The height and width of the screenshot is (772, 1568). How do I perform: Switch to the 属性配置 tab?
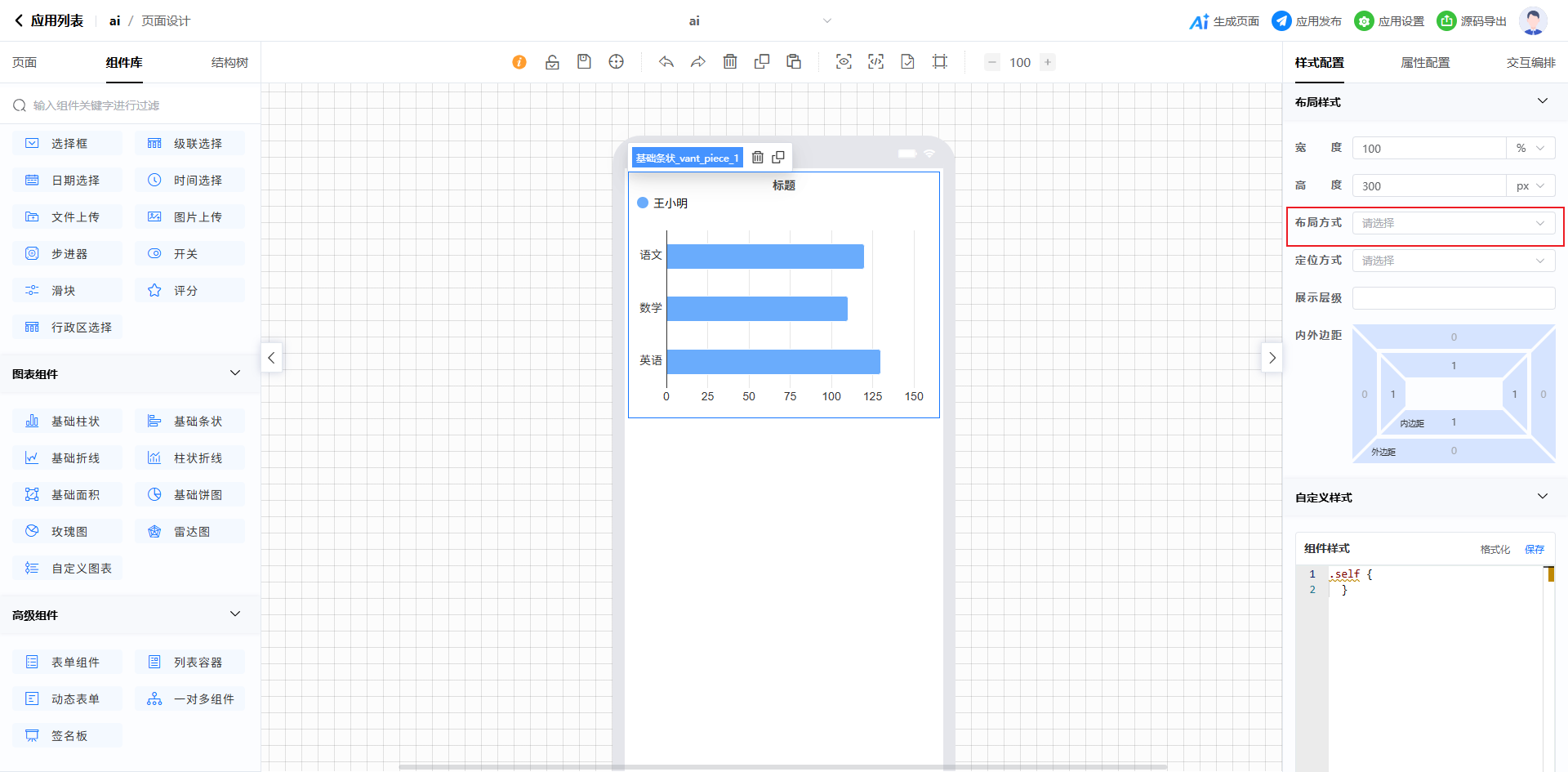pos(1425,63)
